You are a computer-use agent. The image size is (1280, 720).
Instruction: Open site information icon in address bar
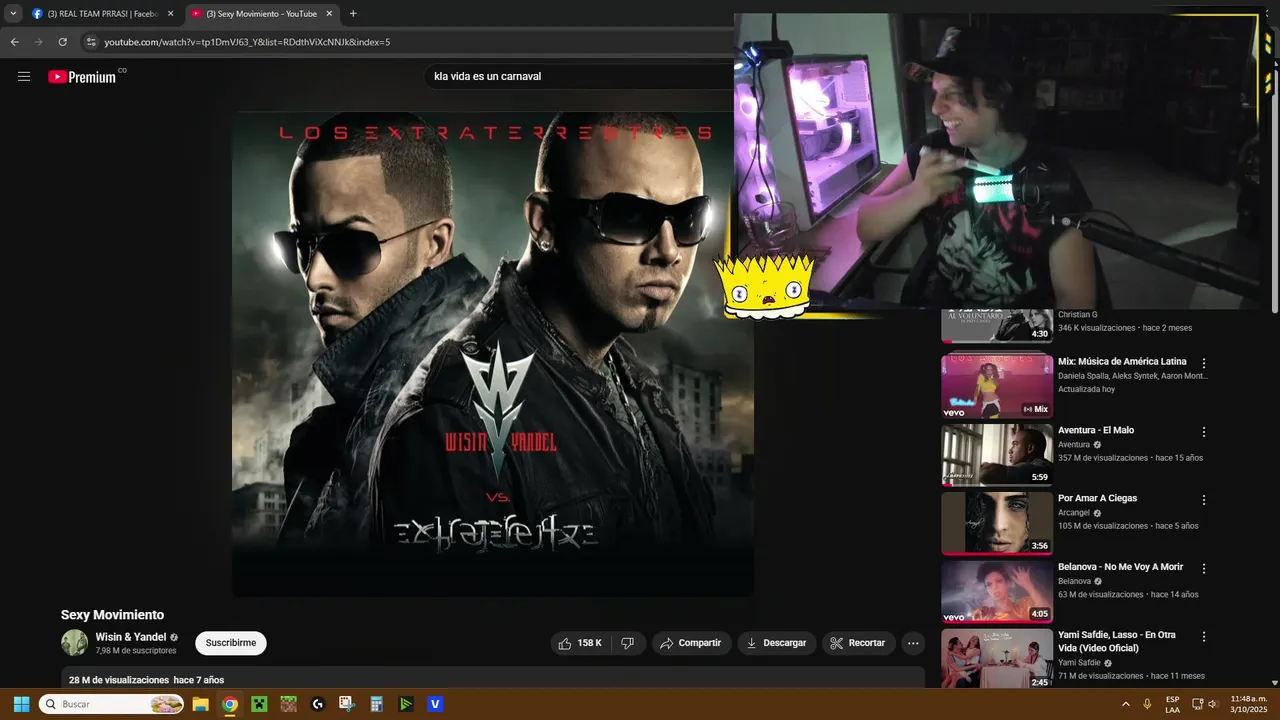91,42
